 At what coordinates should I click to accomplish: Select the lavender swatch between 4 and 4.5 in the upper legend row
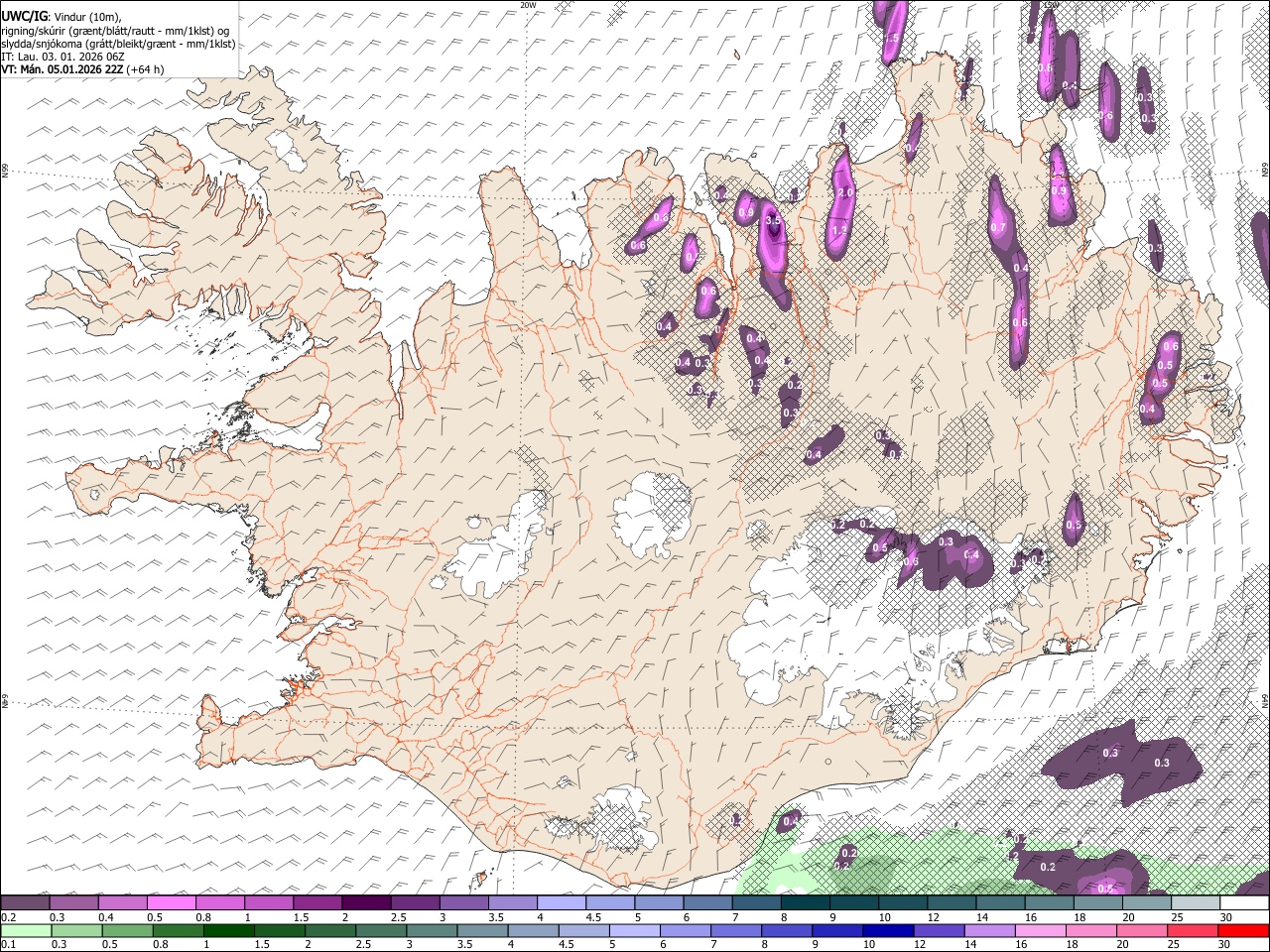[561, 902]
